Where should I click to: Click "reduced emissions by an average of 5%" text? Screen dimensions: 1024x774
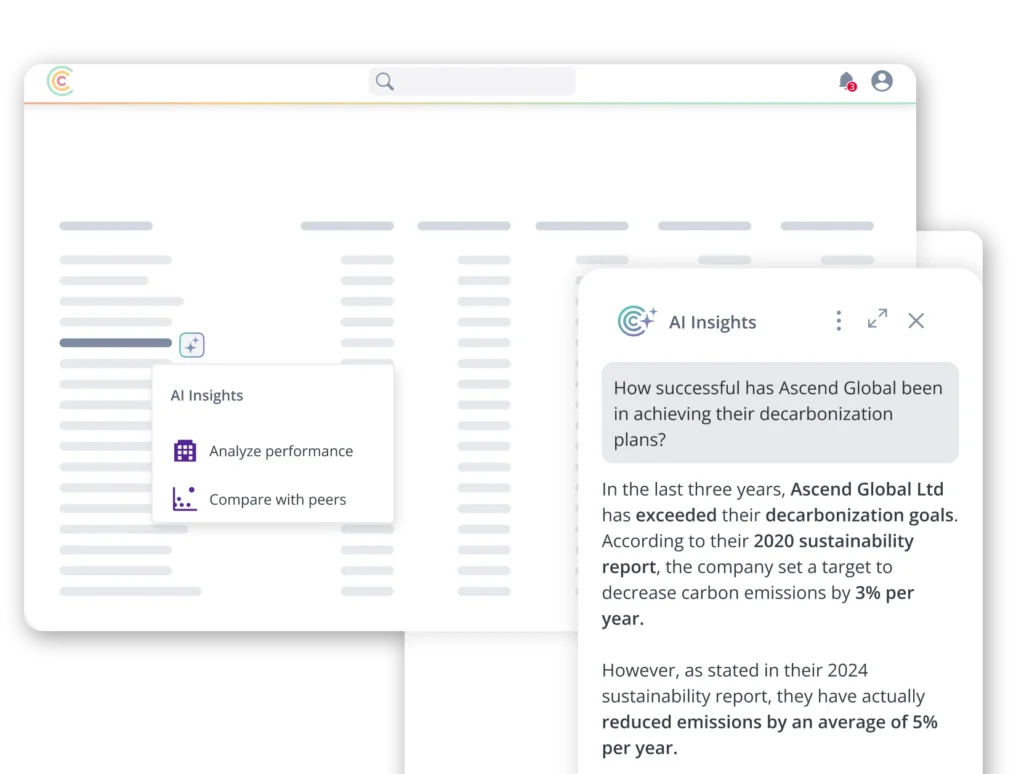click(x=769, y=722)
